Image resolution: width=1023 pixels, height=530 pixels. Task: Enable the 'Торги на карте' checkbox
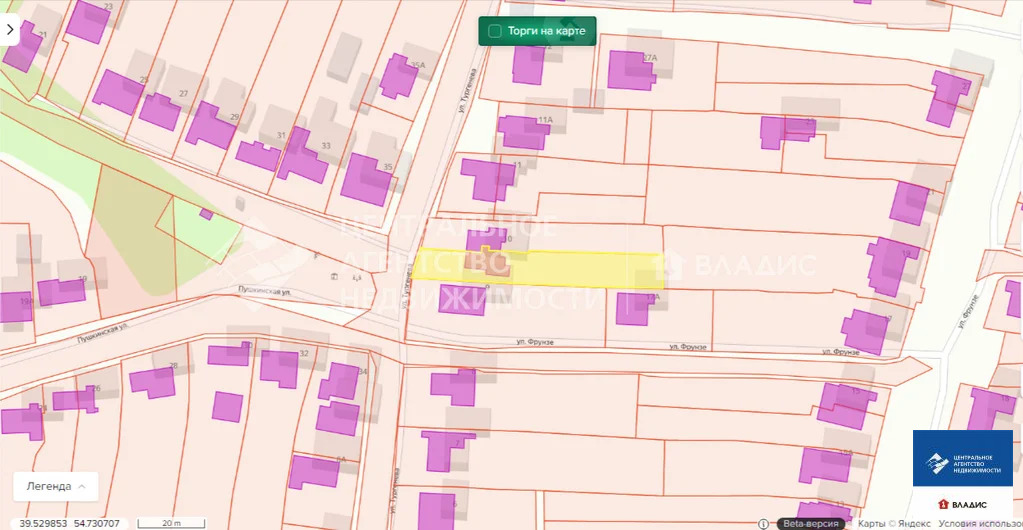pyautogui.click(x=494, y=31)
